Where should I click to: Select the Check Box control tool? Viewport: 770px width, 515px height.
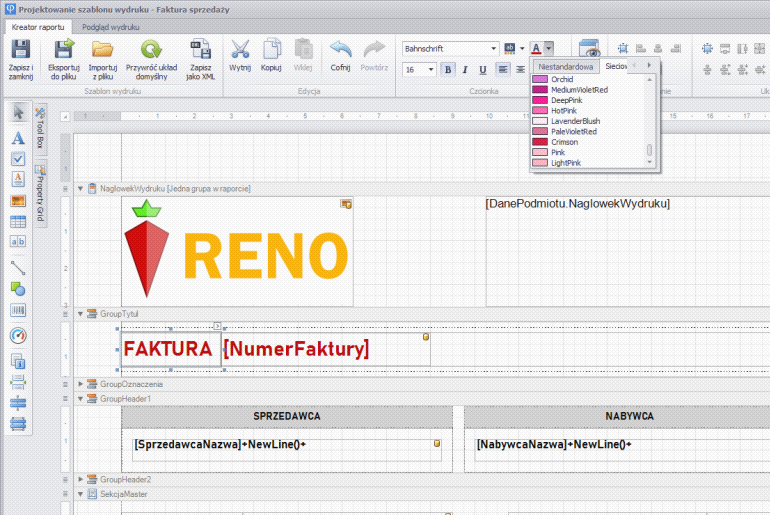coord(18,159)
